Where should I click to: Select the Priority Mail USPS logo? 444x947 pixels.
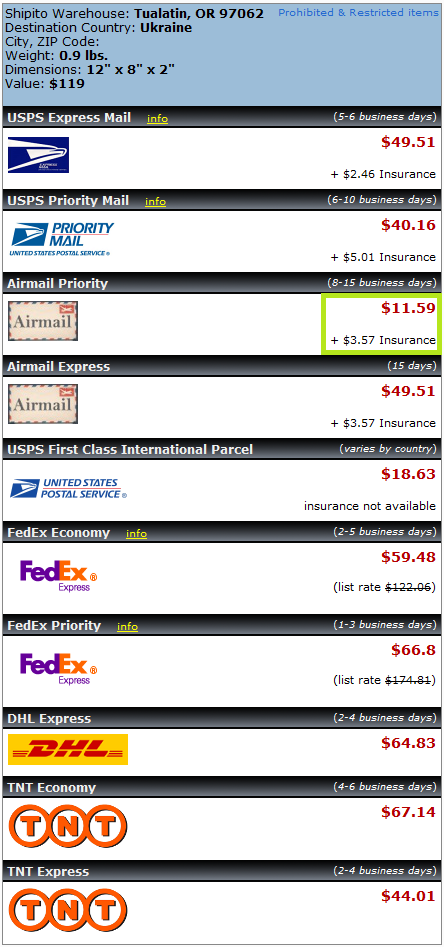62,239
